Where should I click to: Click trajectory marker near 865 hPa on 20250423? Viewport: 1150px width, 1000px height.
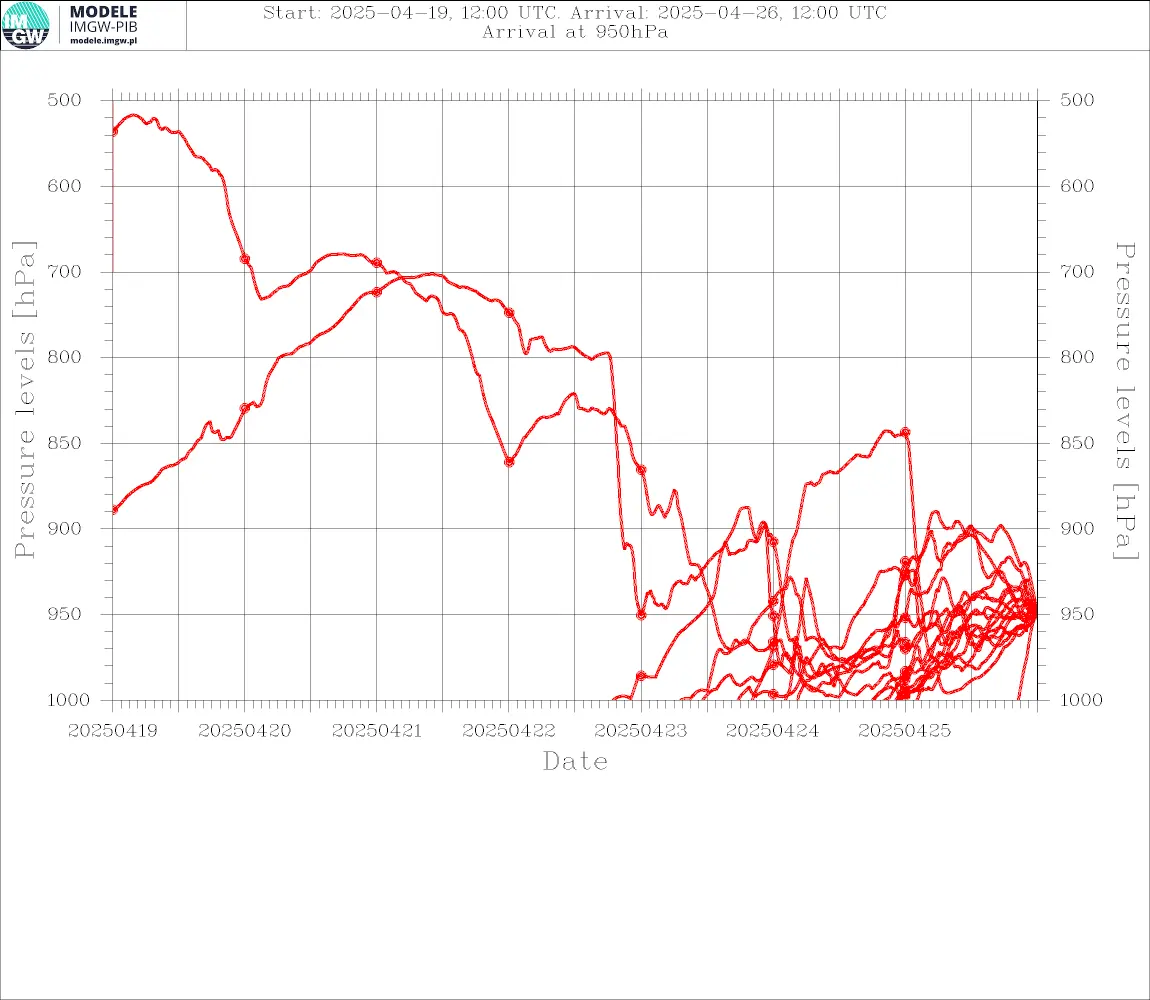pyautogui.click(x=641, y=470)
